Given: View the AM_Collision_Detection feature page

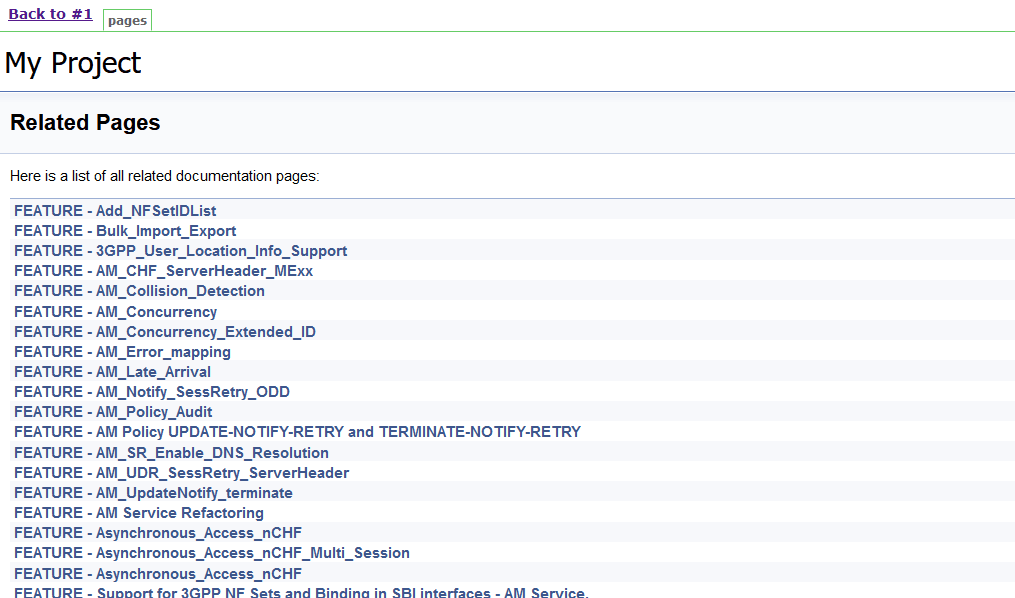Looking at the screenshot, I should [138, 290].
